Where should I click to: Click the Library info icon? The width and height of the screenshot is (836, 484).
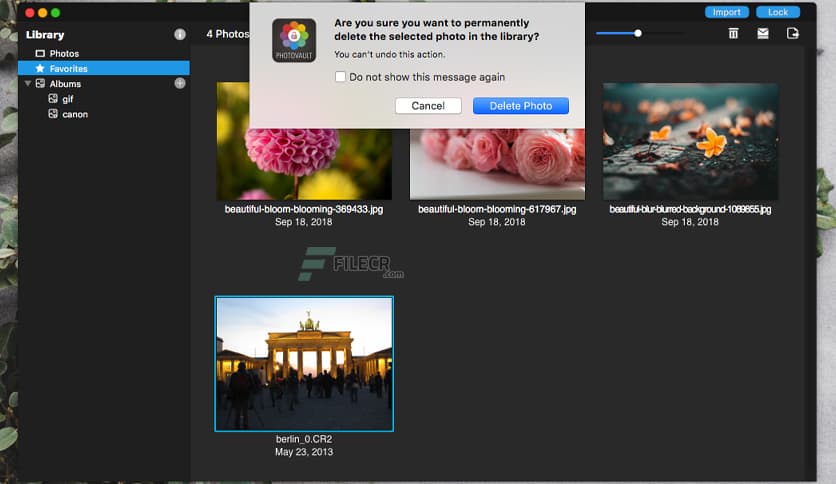(x=180, y=35)
